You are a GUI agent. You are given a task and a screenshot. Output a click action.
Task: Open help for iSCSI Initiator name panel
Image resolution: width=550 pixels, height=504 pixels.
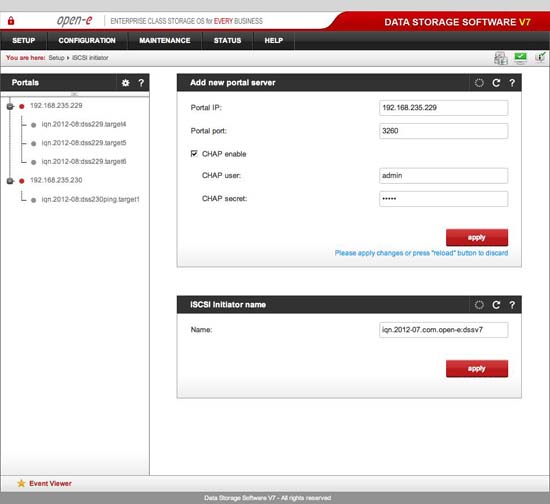(x=512, y=305)
